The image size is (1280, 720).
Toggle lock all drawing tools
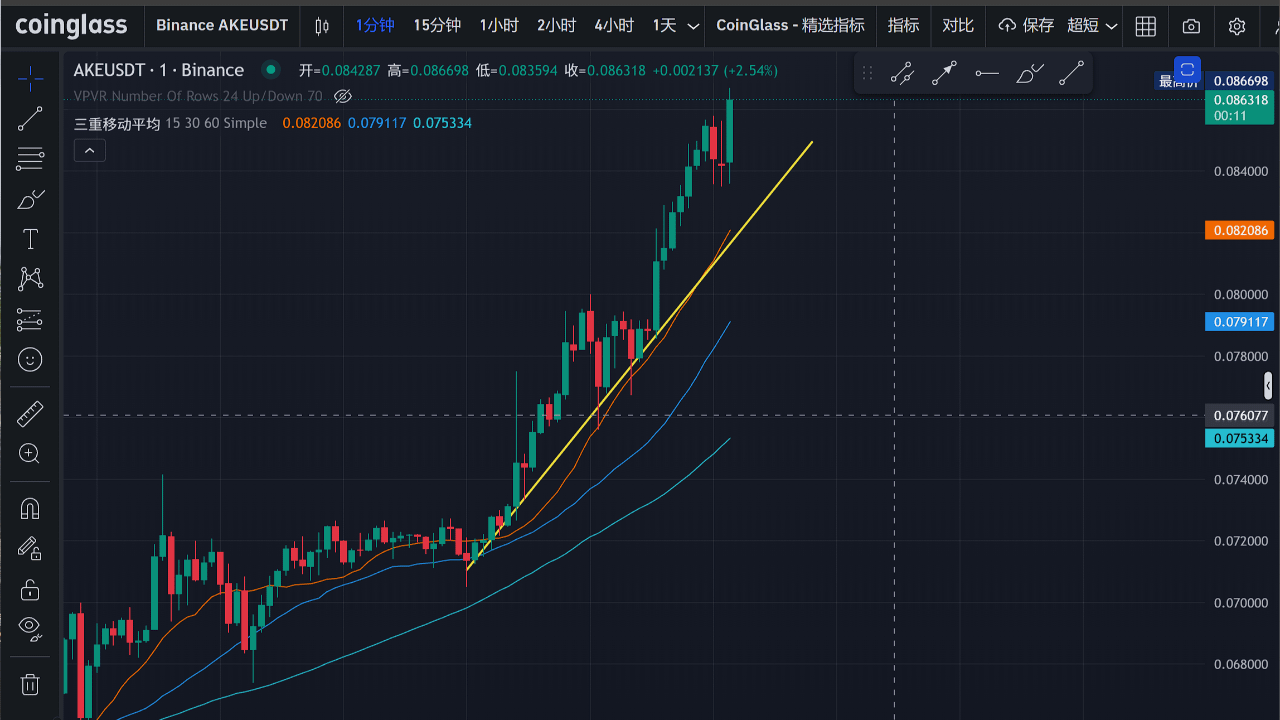click(30, 589)
